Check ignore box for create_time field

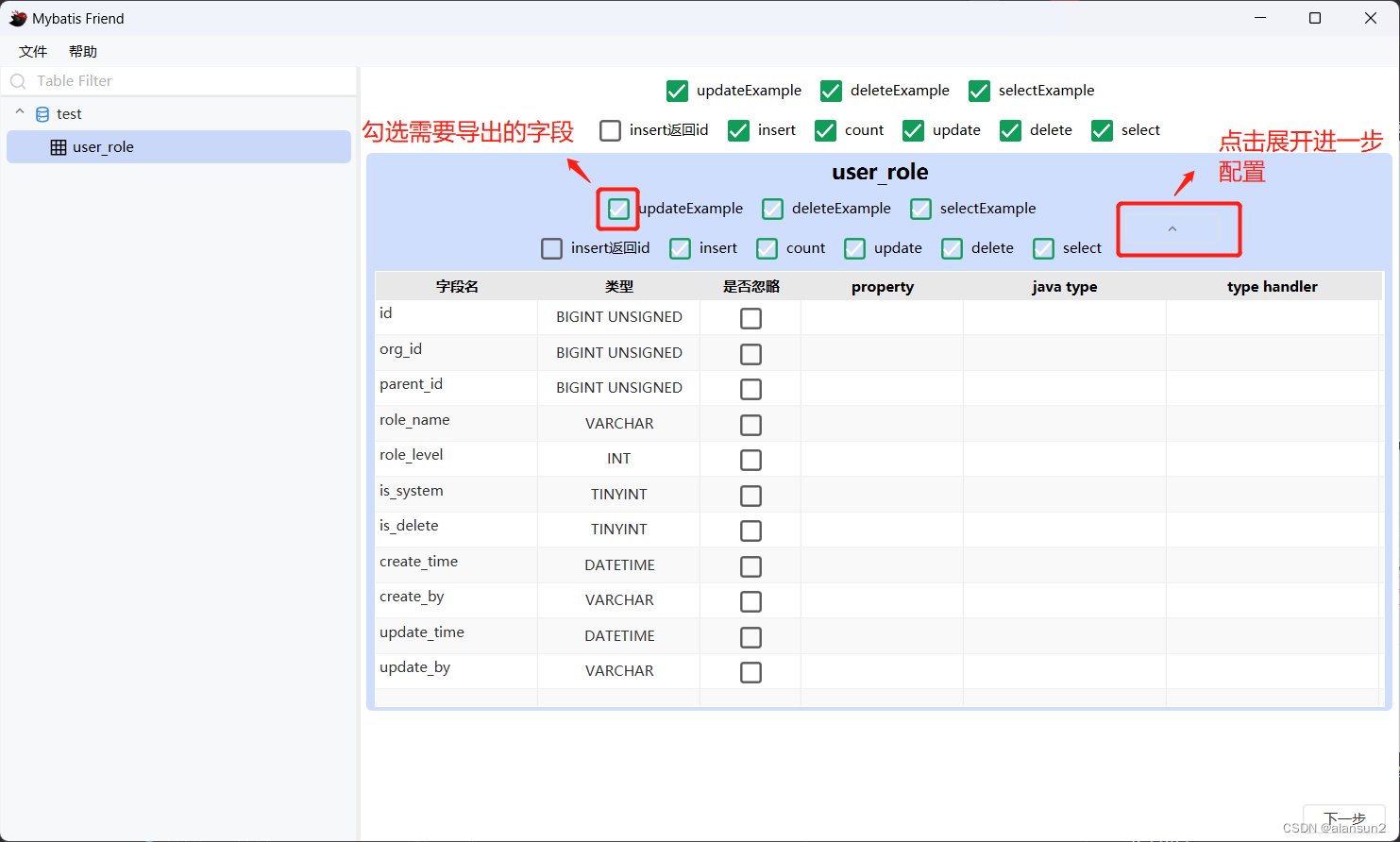click(751, 566)
